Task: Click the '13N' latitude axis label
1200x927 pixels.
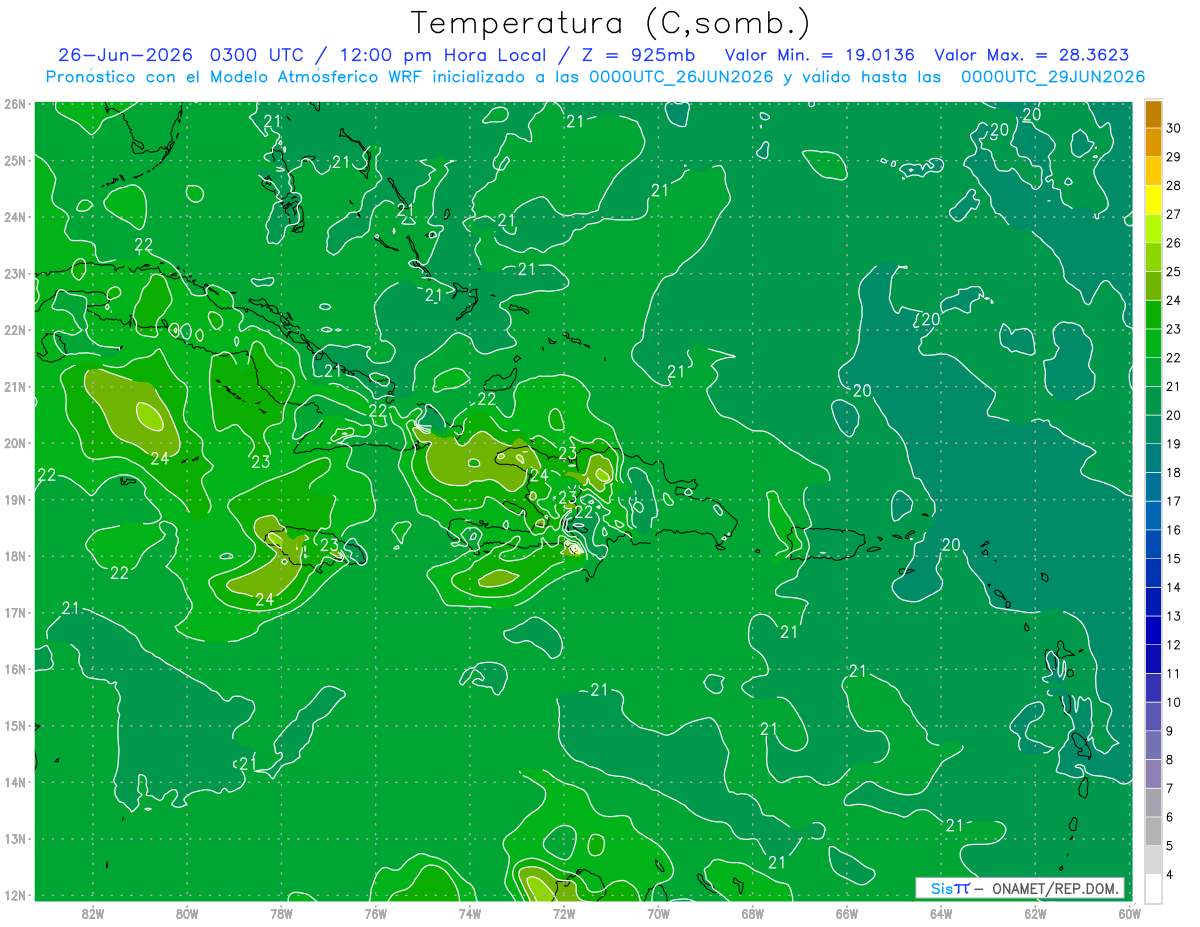Action: [x=15, y=838]
